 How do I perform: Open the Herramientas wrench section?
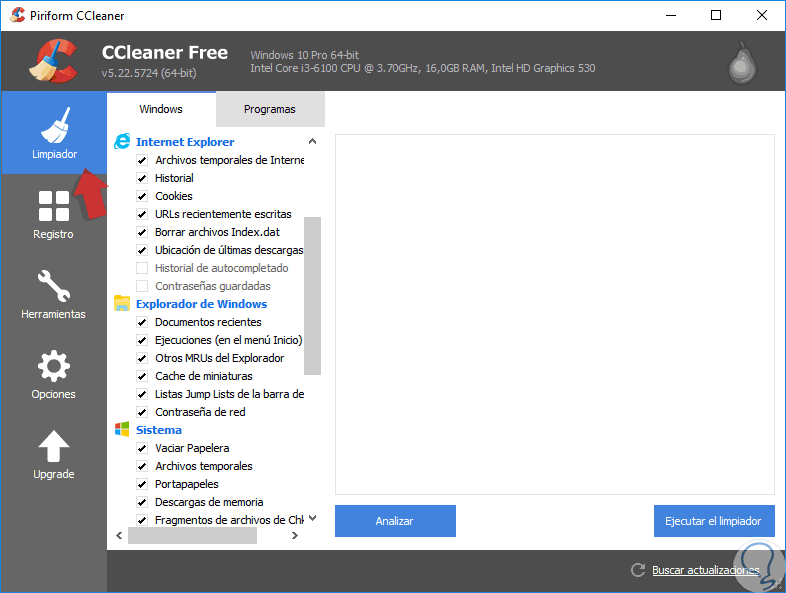click(x=54, y=294)
